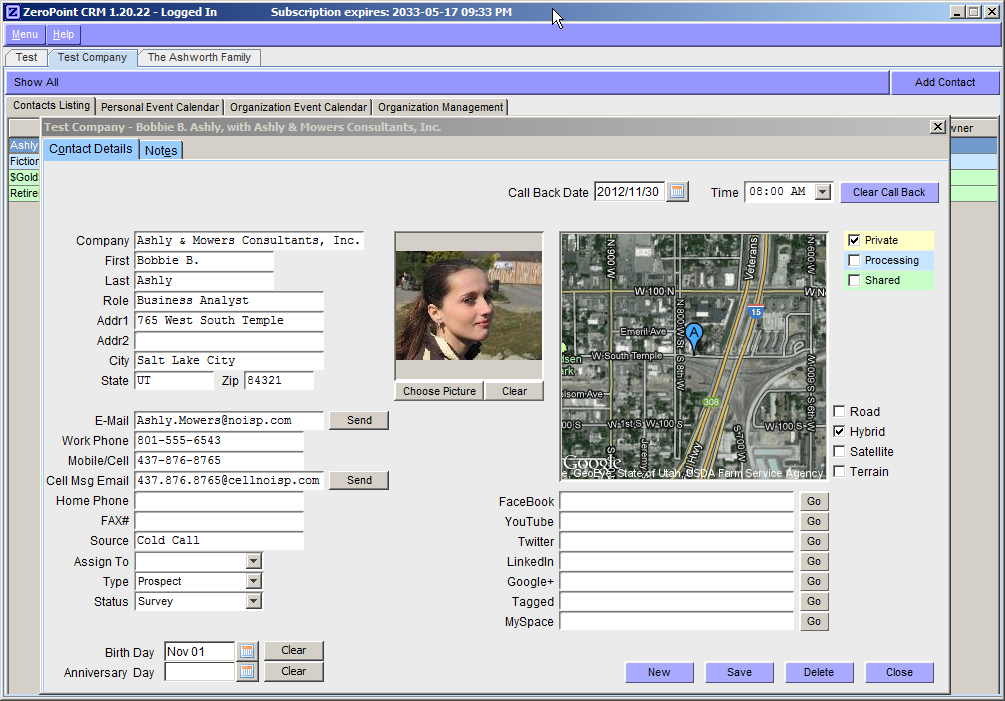This screenshot has height=701, width=1005.
Task: Open the Help menu
Action: click(x=63, y=35)
